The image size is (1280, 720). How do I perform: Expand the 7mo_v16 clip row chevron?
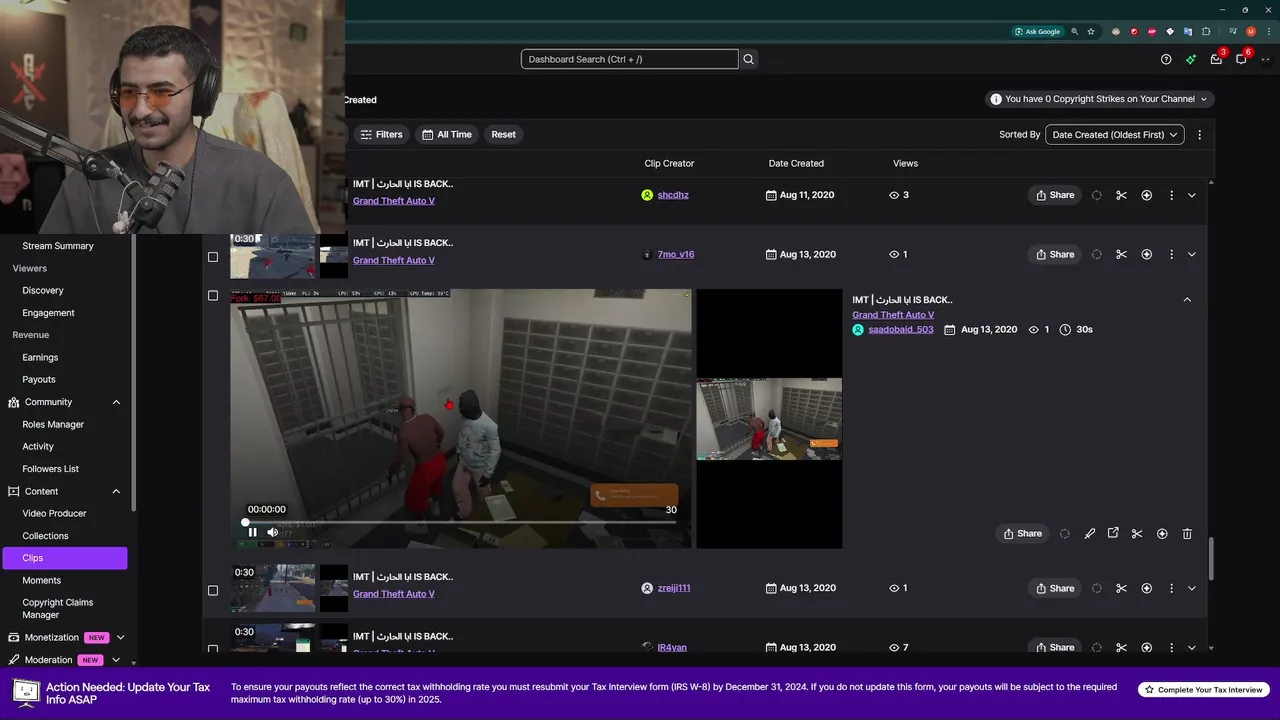(1191, 254)
